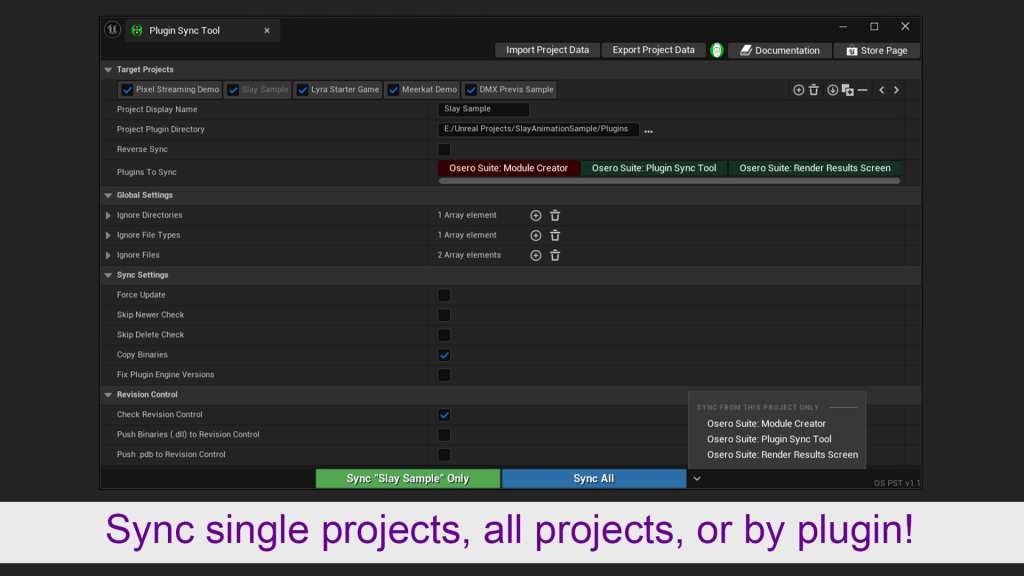
Task: Uncheck the Copy Binaries checkbox
Action: click(x=444, y=355)
